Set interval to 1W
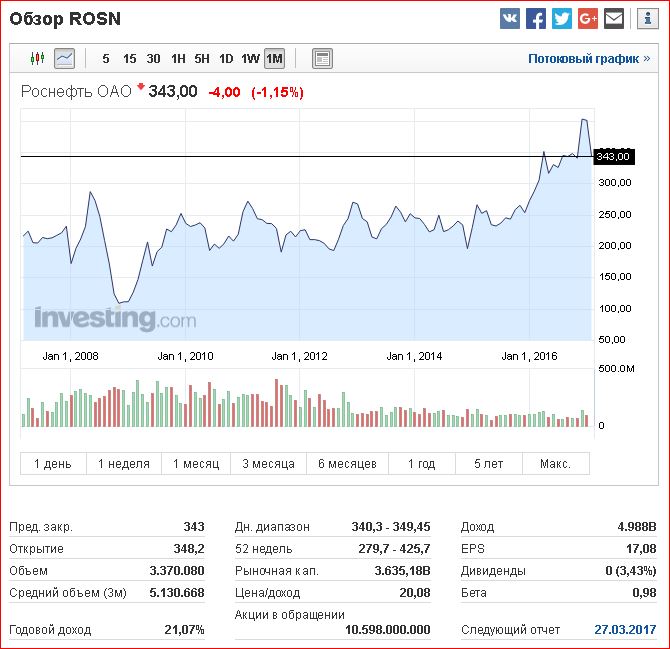This screenshot has width=670, height=649. (x=250, y=59)
